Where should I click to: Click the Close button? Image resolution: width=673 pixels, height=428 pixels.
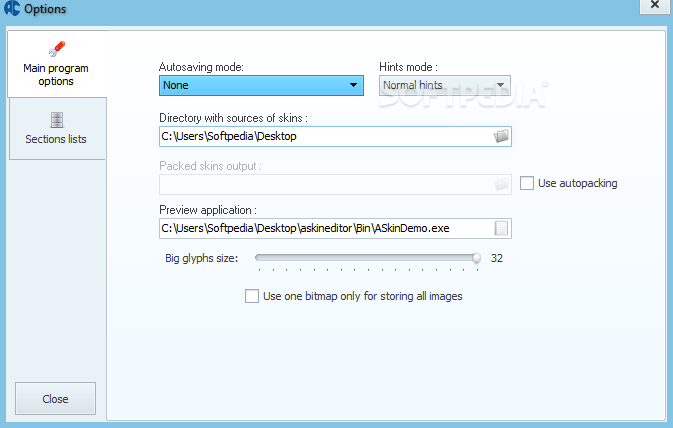click(55, 399)
